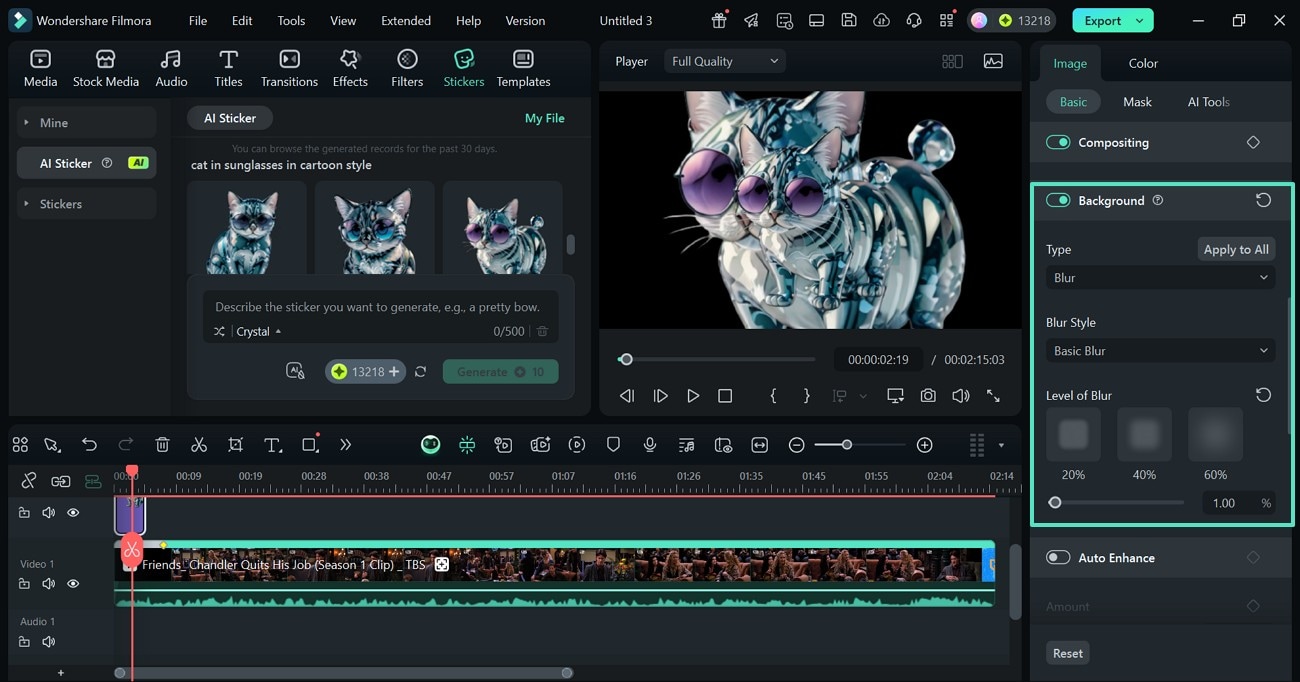Adjust the player volume speaker icon

pyautogui.click(x=960, y=396)
